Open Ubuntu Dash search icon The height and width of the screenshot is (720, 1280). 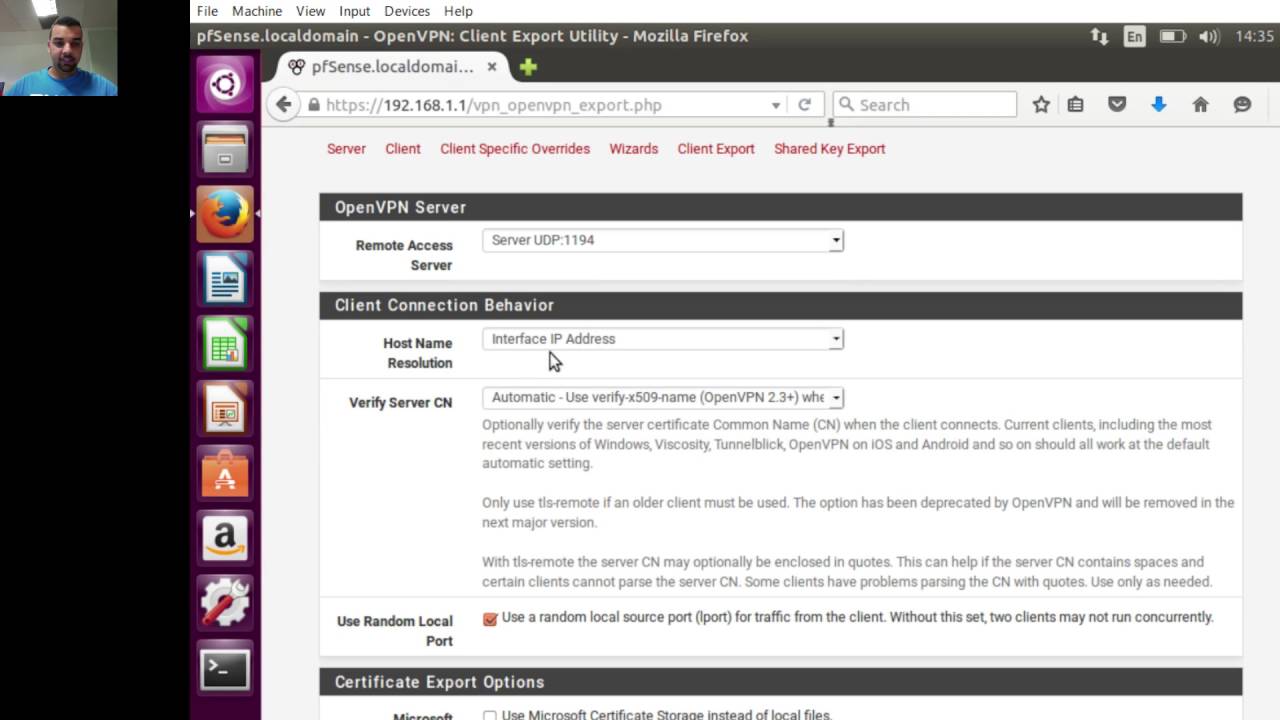(225, 84)
